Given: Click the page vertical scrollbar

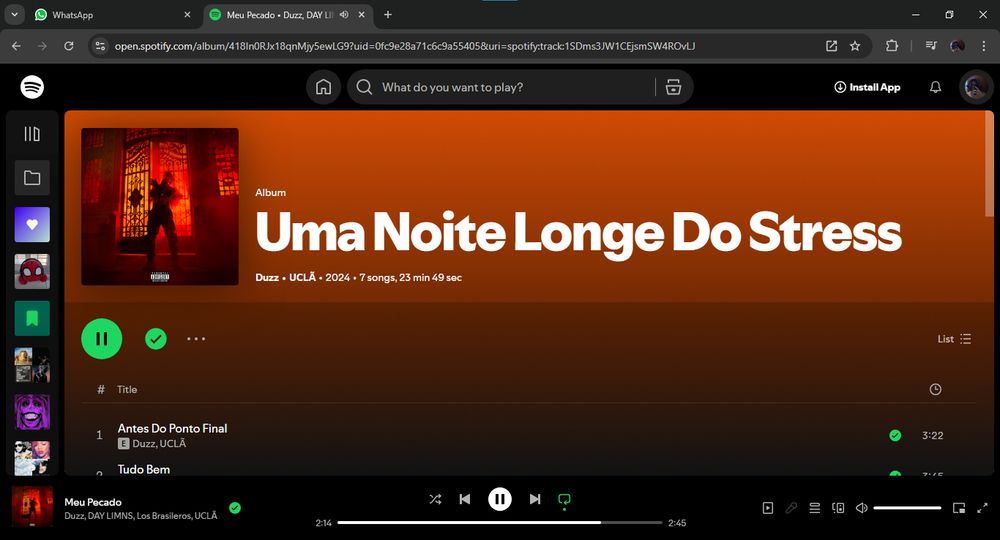Looking at the screenshot, I should [989, 164].
